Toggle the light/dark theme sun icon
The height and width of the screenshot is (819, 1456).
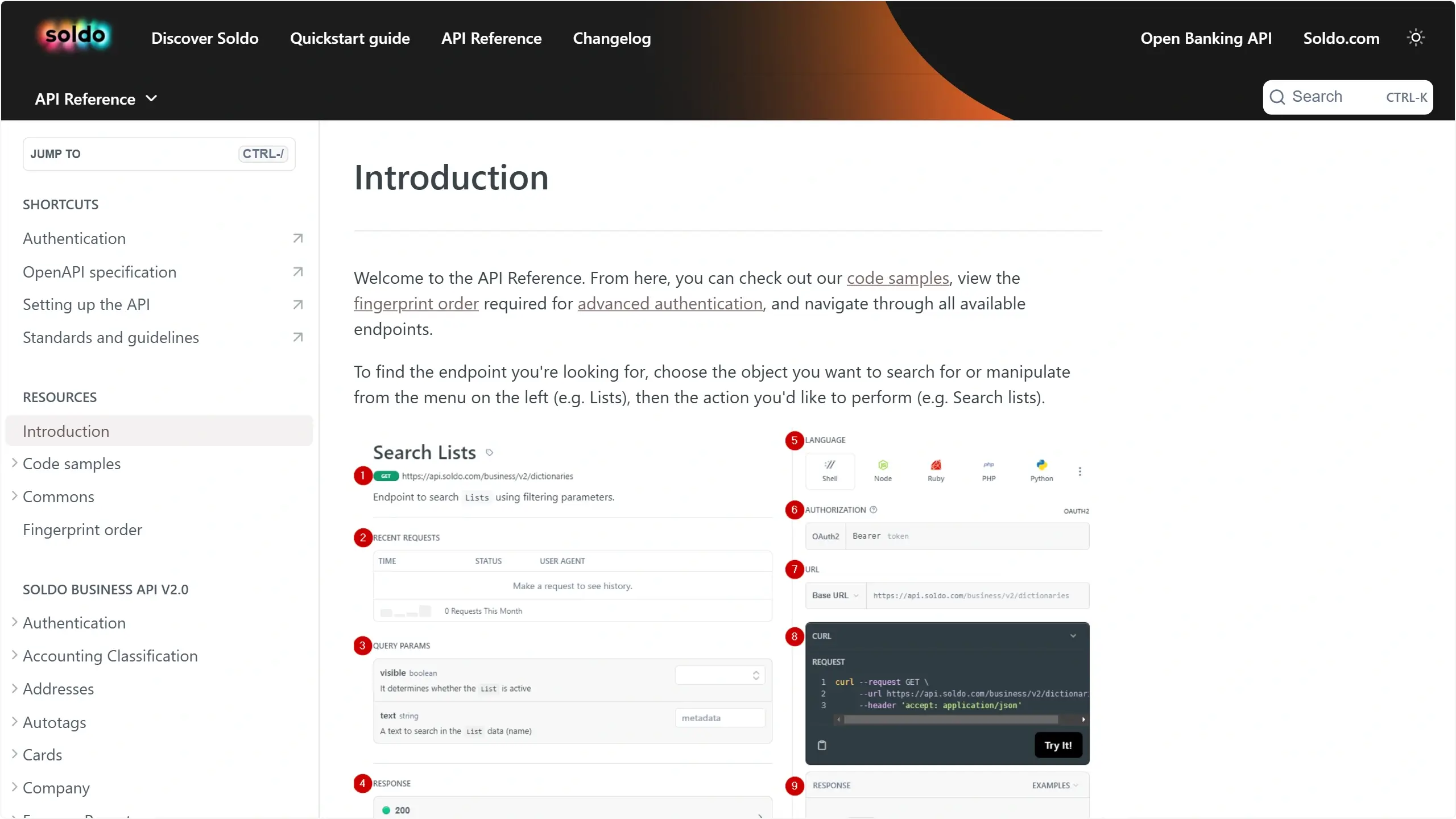tap(1416, 38)
